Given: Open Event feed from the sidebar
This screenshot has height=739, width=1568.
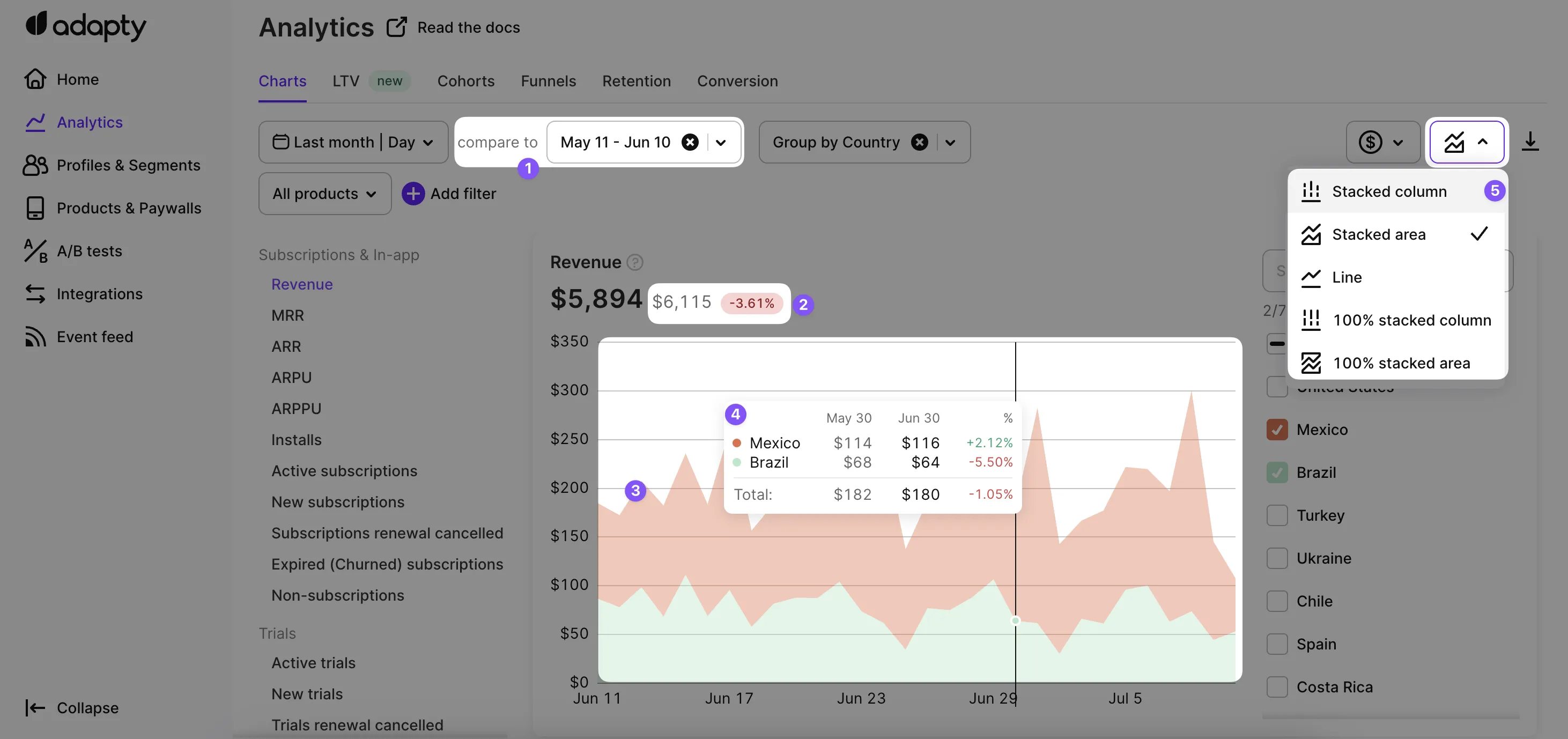Looking at the screenshot, I should (94, 337).
